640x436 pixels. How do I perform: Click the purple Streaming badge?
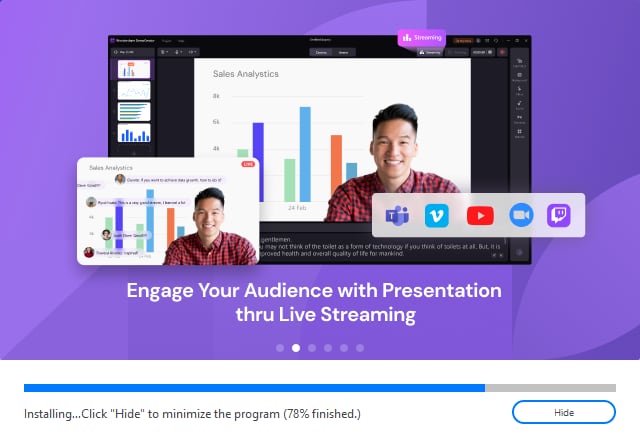[x=422, y=38]
